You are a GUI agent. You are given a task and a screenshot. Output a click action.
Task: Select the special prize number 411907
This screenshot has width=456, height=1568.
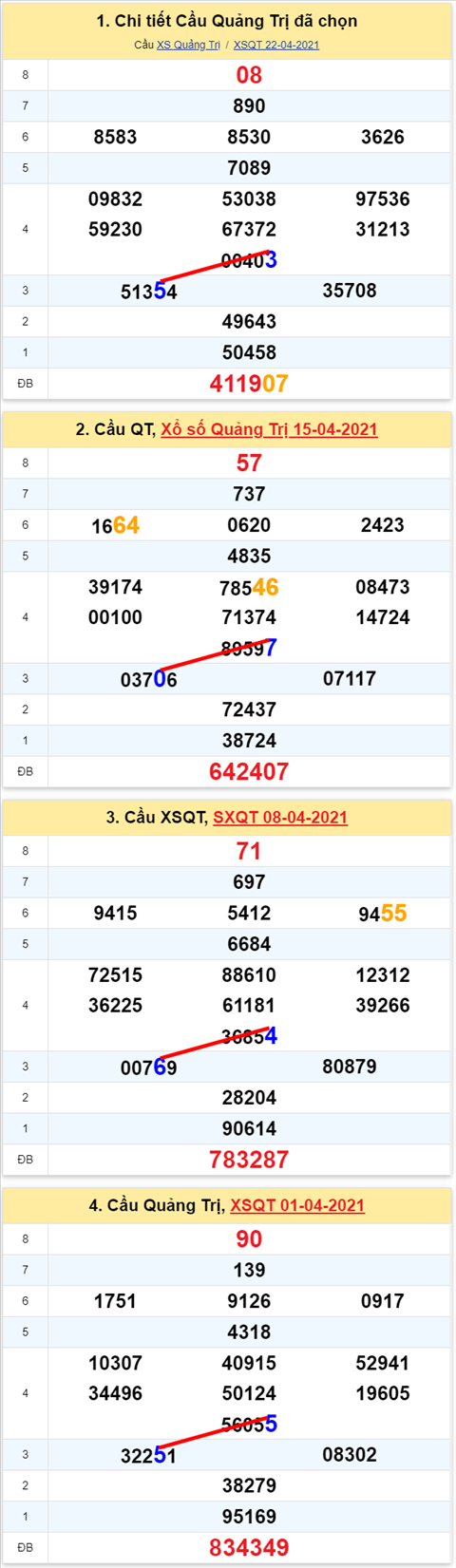[249, 384]
